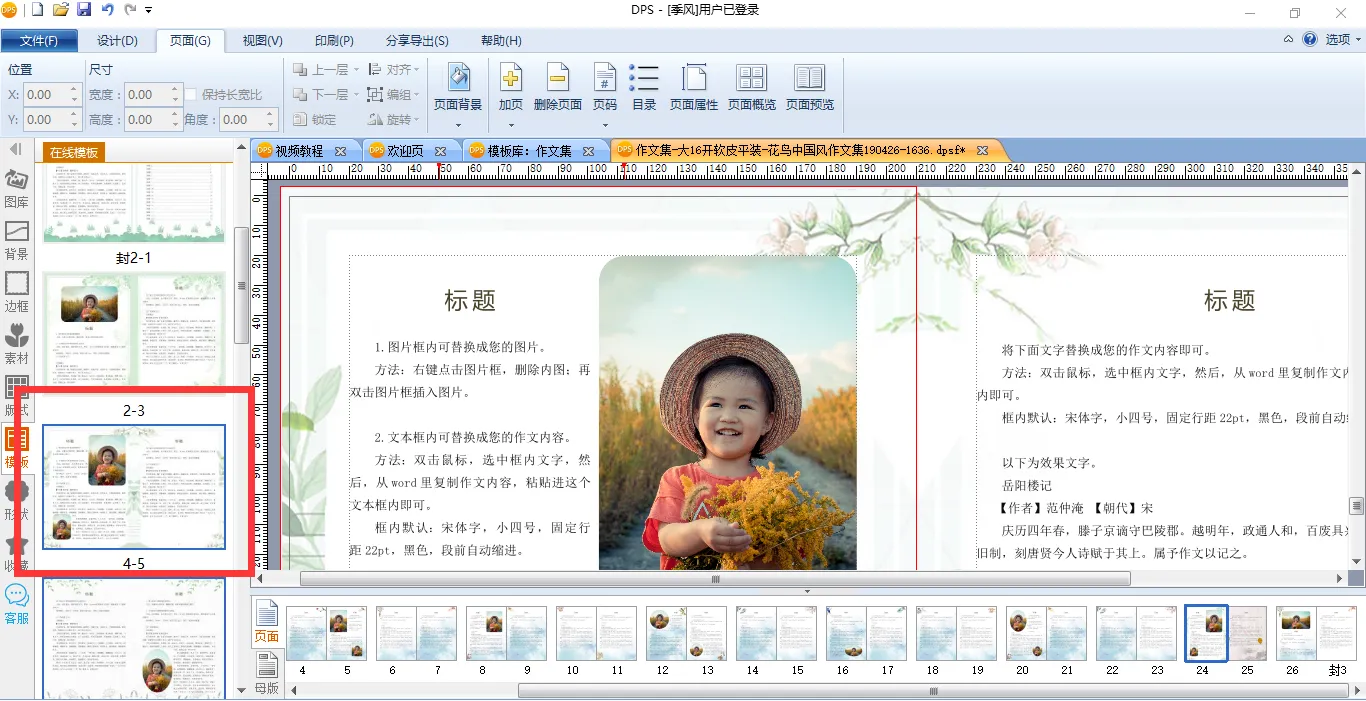The height and width of the screenshot is (701, 1366).
Task: Open the 模板库: 作文集 document tab
Action: coord(530,151)
